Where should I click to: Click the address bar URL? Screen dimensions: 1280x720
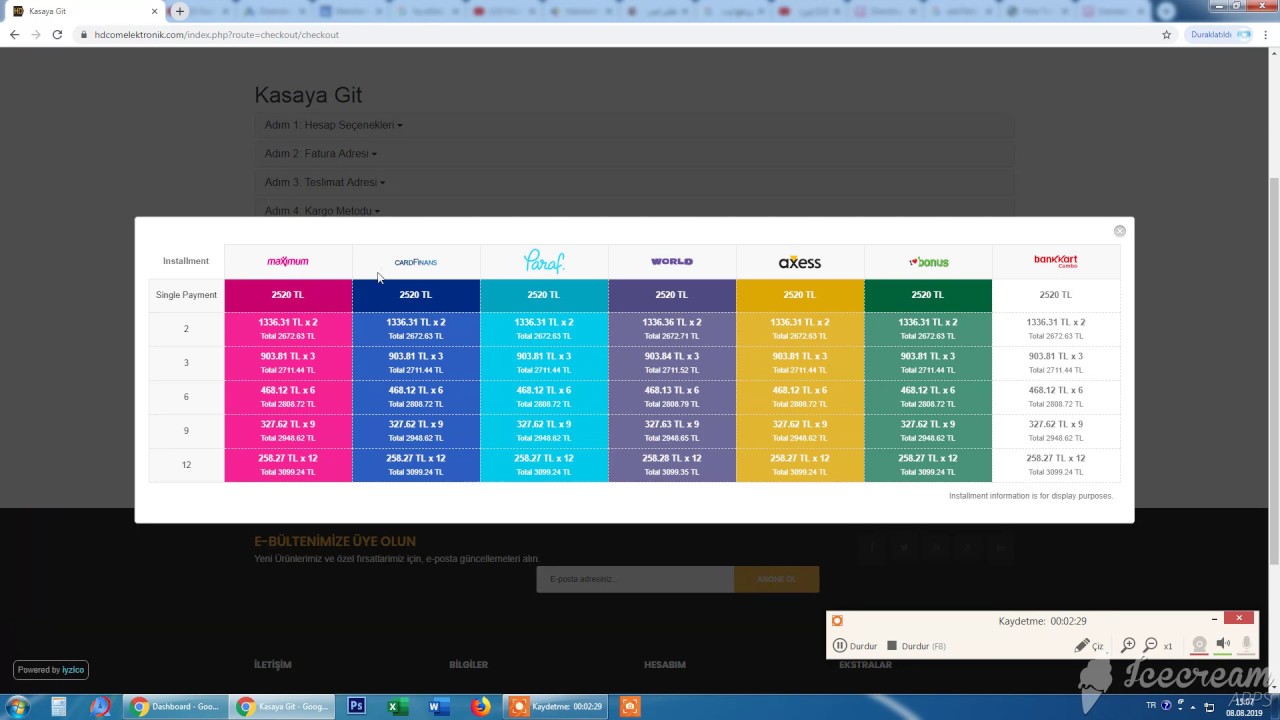(x=217, y=34)
